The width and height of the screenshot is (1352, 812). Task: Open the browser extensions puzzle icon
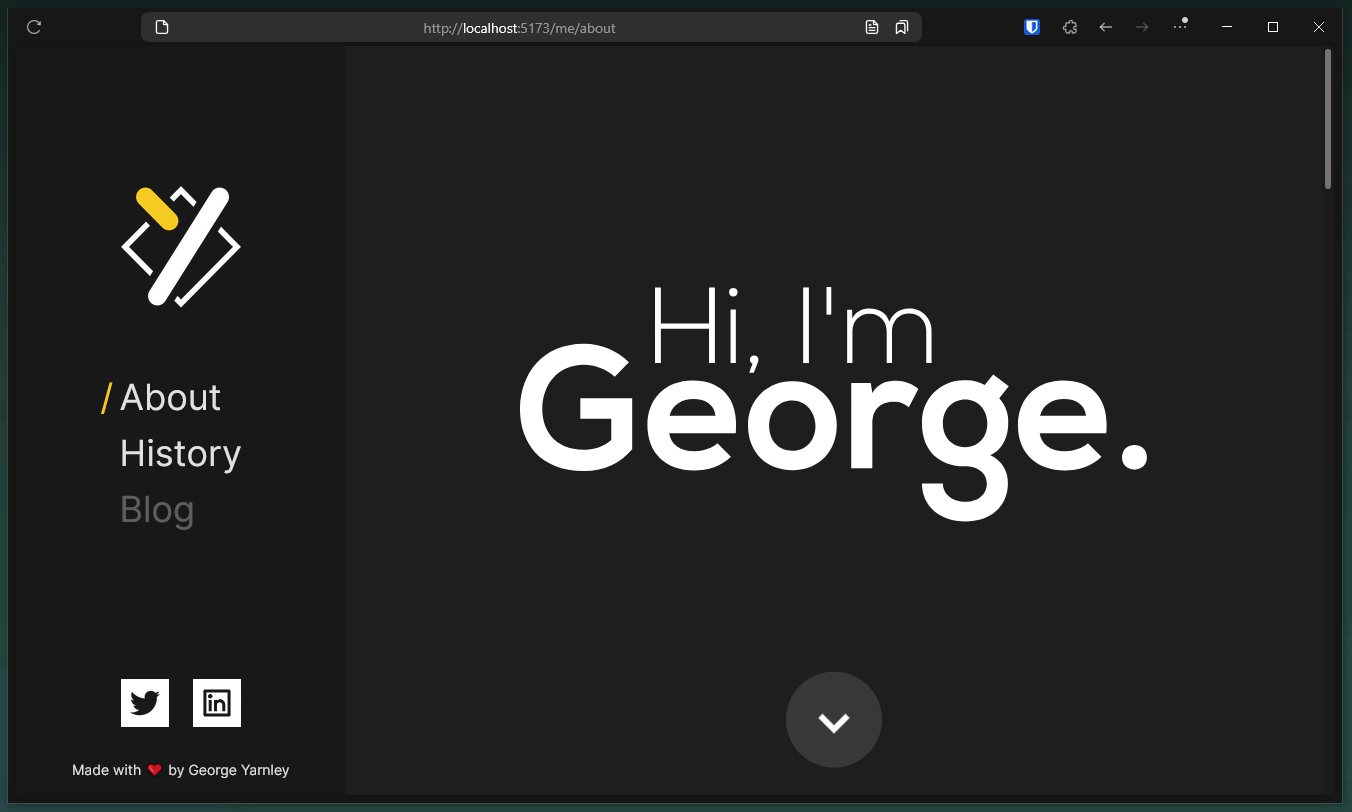pos(1069,27)
